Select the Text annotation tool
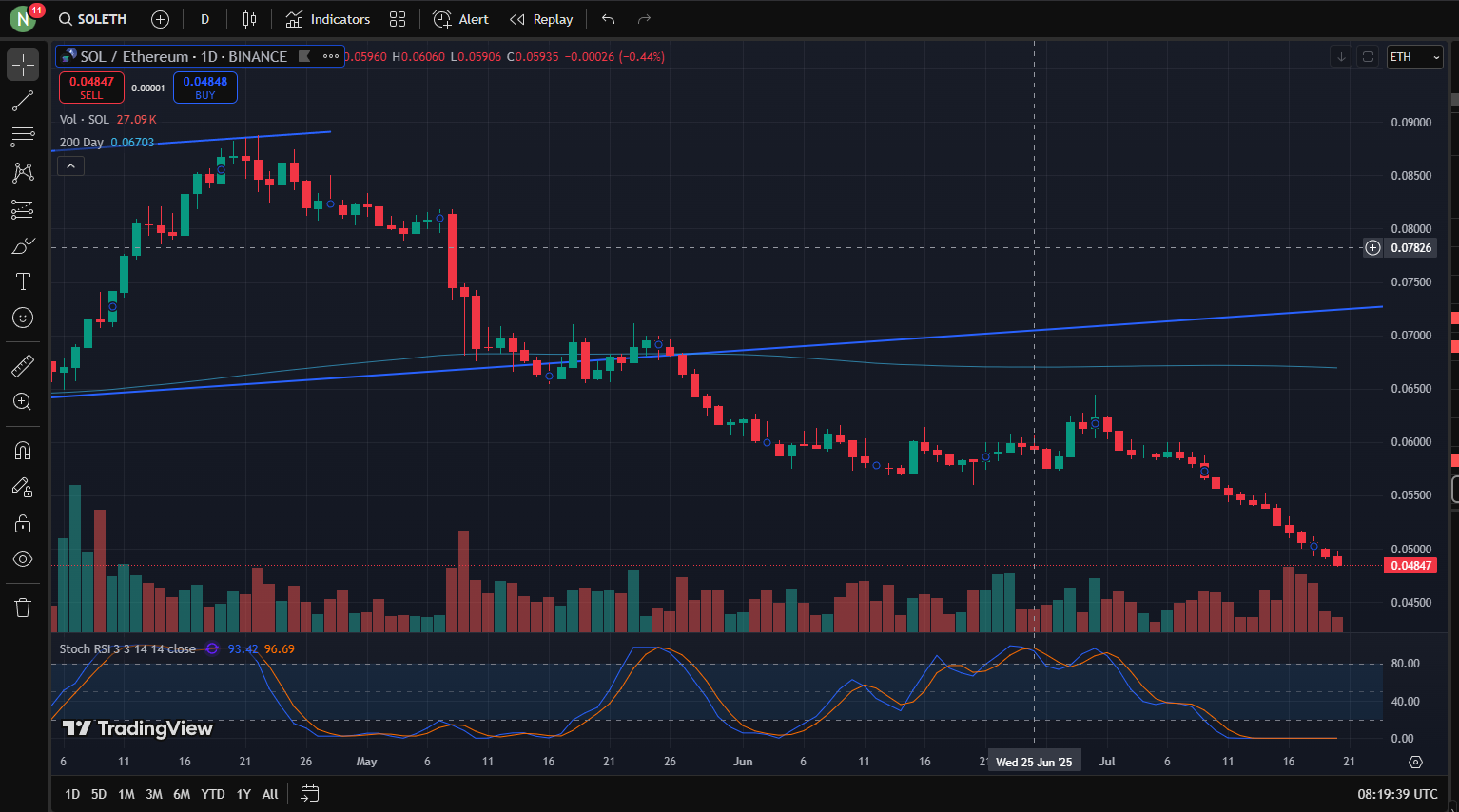The width and height of the screenshot is (1459, 812). coord(23,281)
